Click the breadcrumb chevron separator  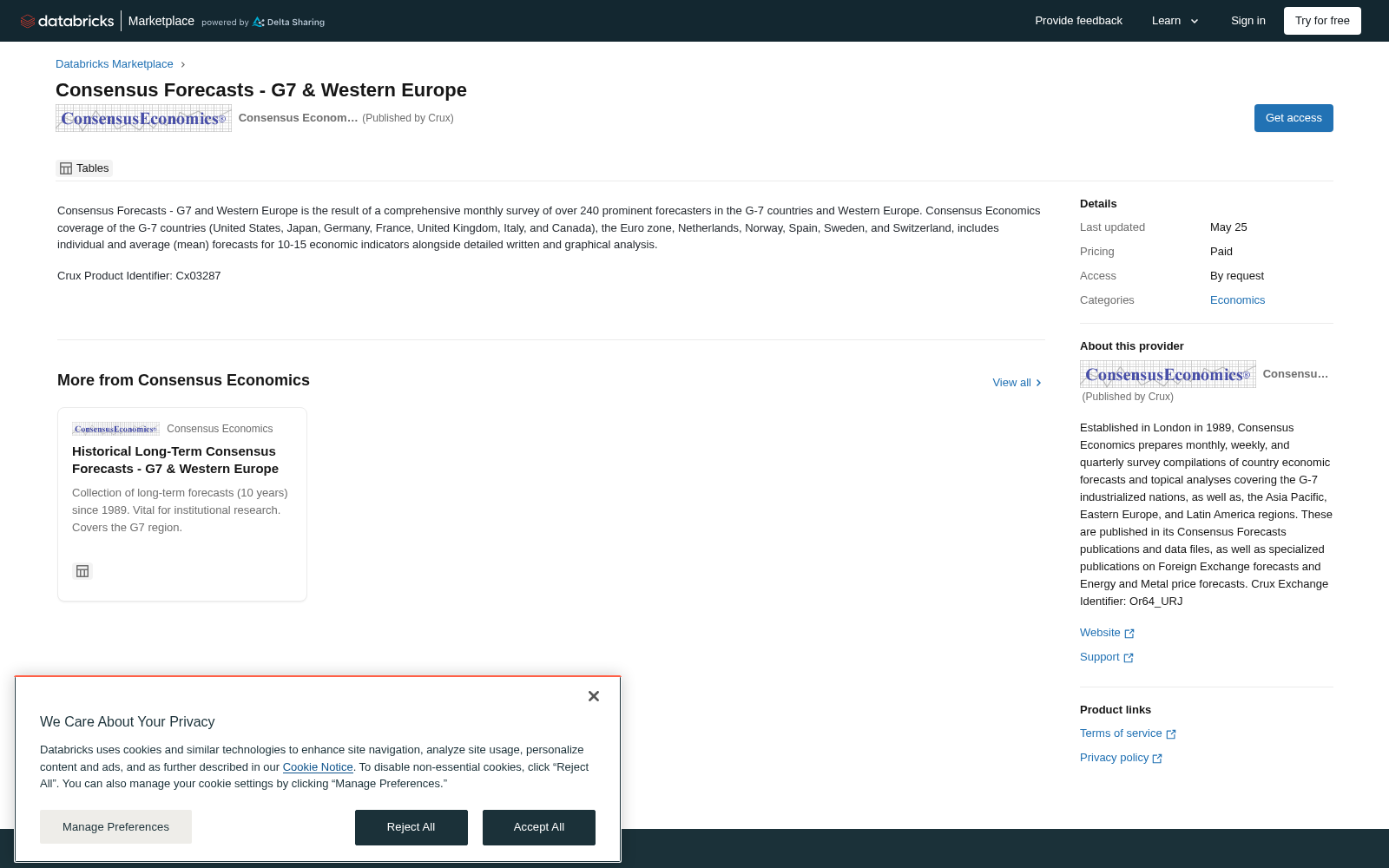click(x=183, y=64)
